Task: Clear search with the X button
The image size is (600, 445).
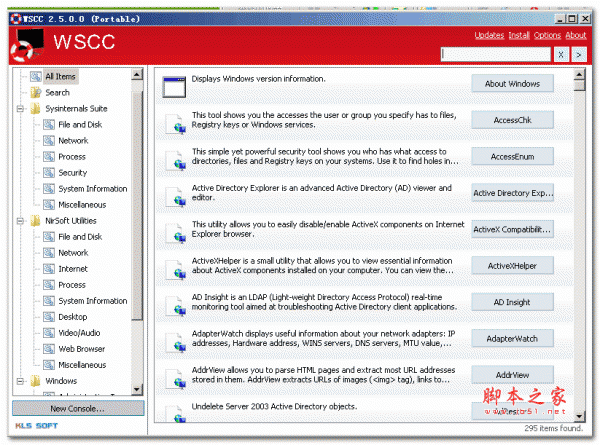Action: tap(561, 54)
